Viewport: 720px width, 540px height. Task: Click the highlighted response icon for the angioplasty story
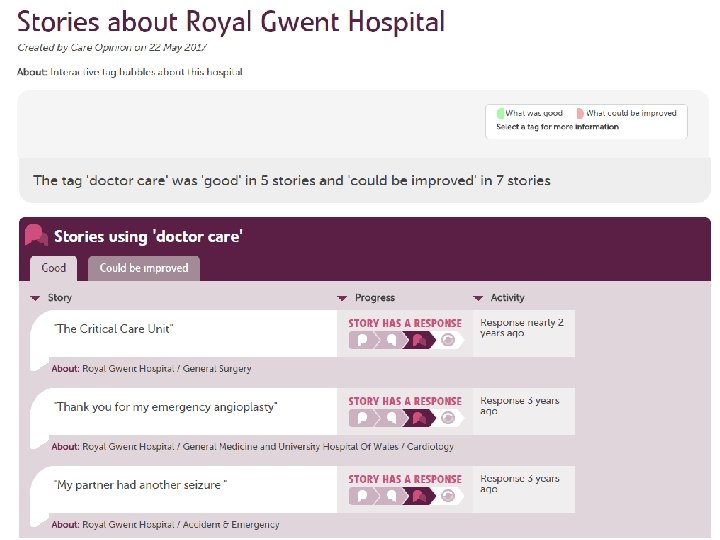(x=420, y=418)
